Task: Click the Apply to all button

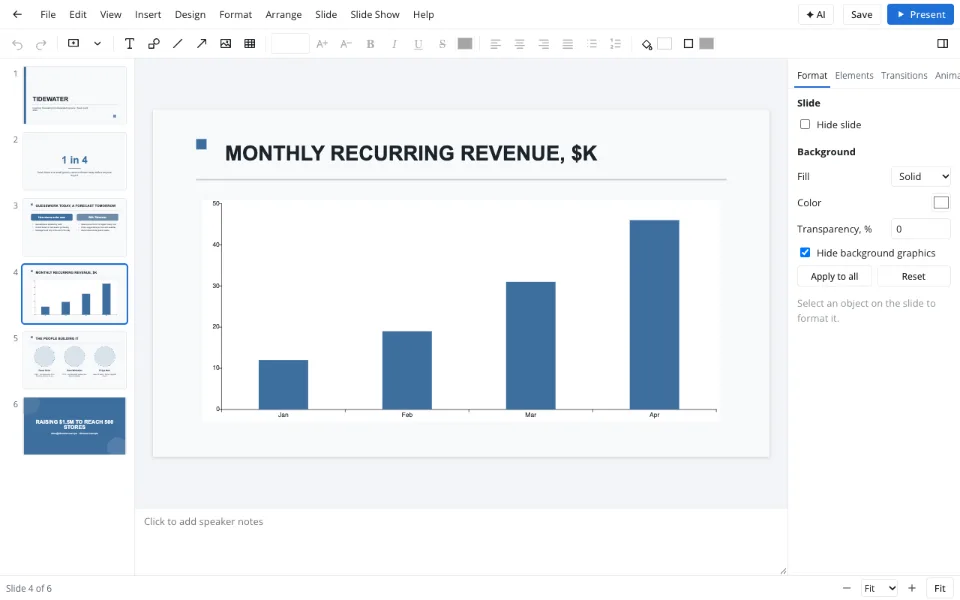Action: pos(834,276)
